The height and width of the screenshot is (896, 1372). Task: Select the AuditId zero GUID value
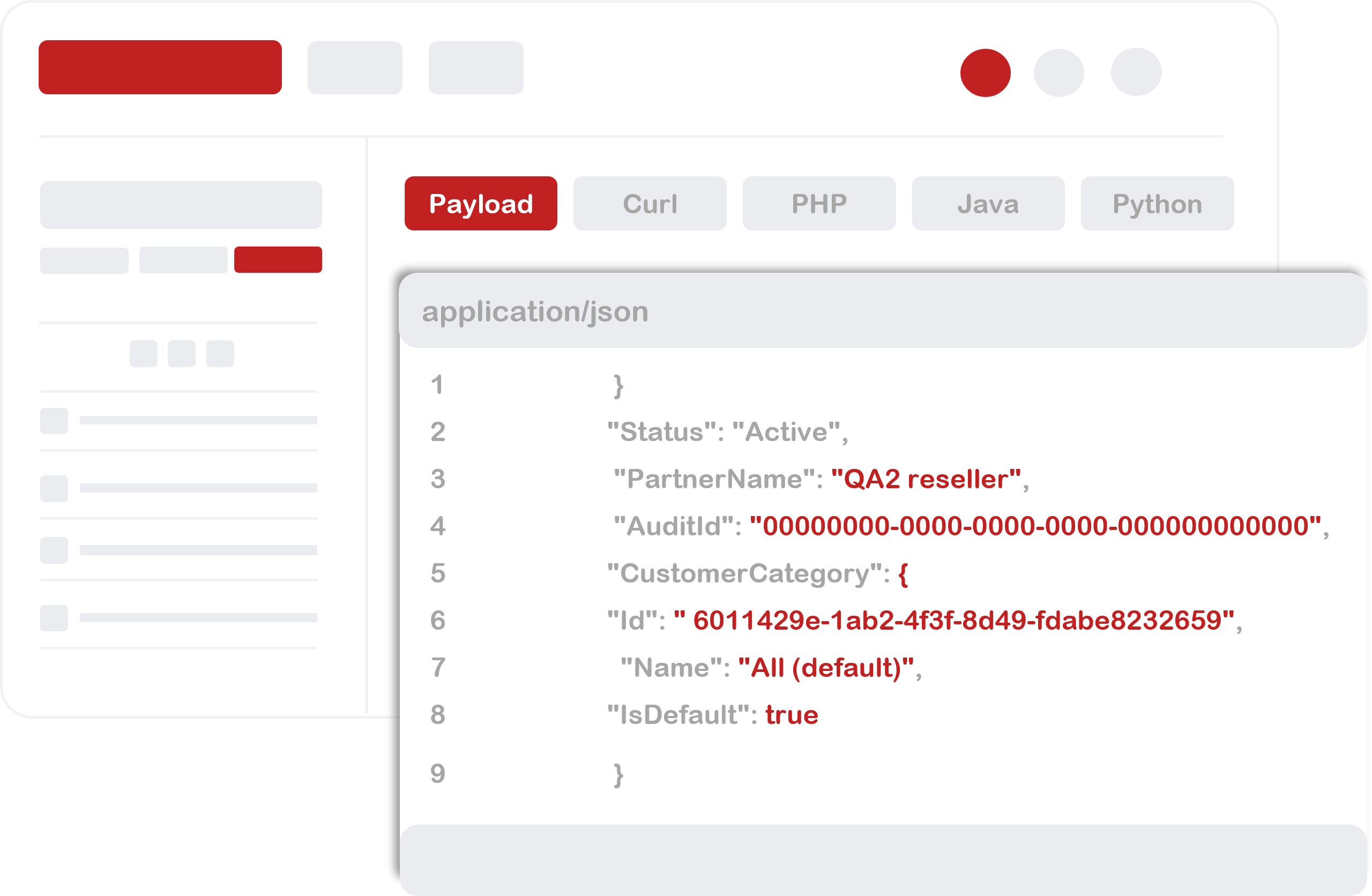tap(1035, 526)
